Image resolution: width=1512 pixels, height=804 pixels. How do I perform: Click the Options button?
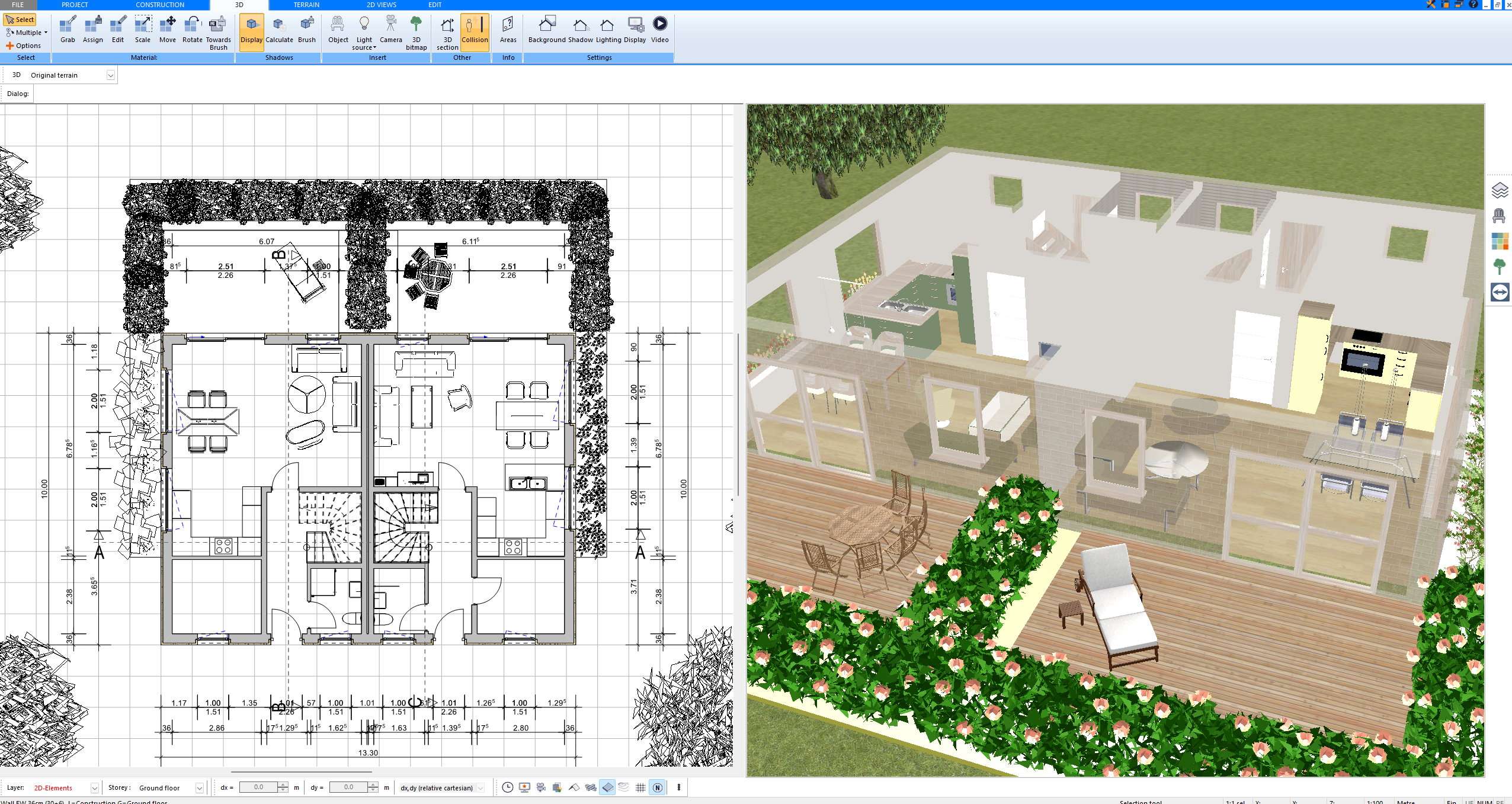coord(23,46)
